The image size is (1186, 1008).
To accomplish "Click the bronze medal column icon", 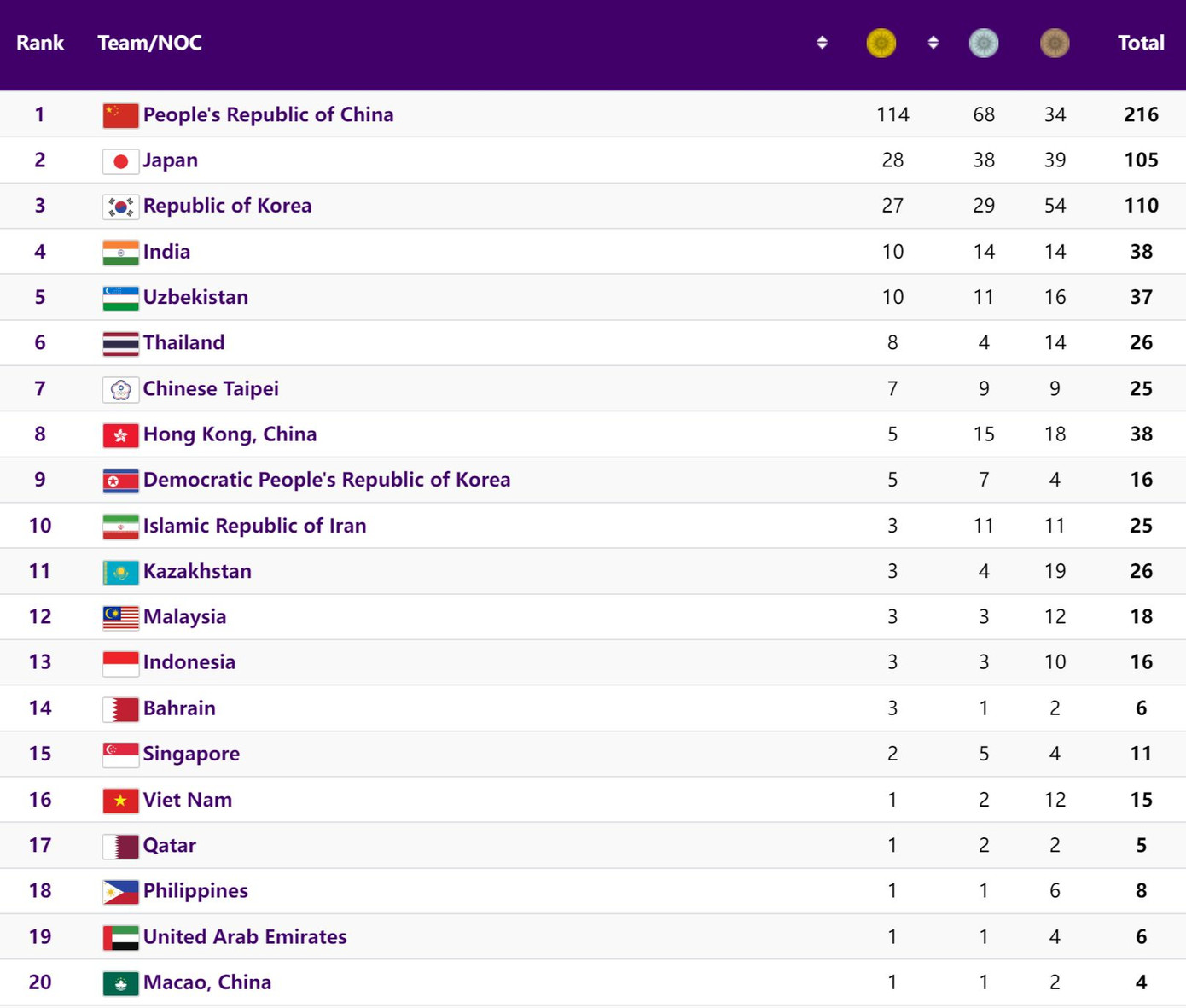I will (x=1055, y=42).
